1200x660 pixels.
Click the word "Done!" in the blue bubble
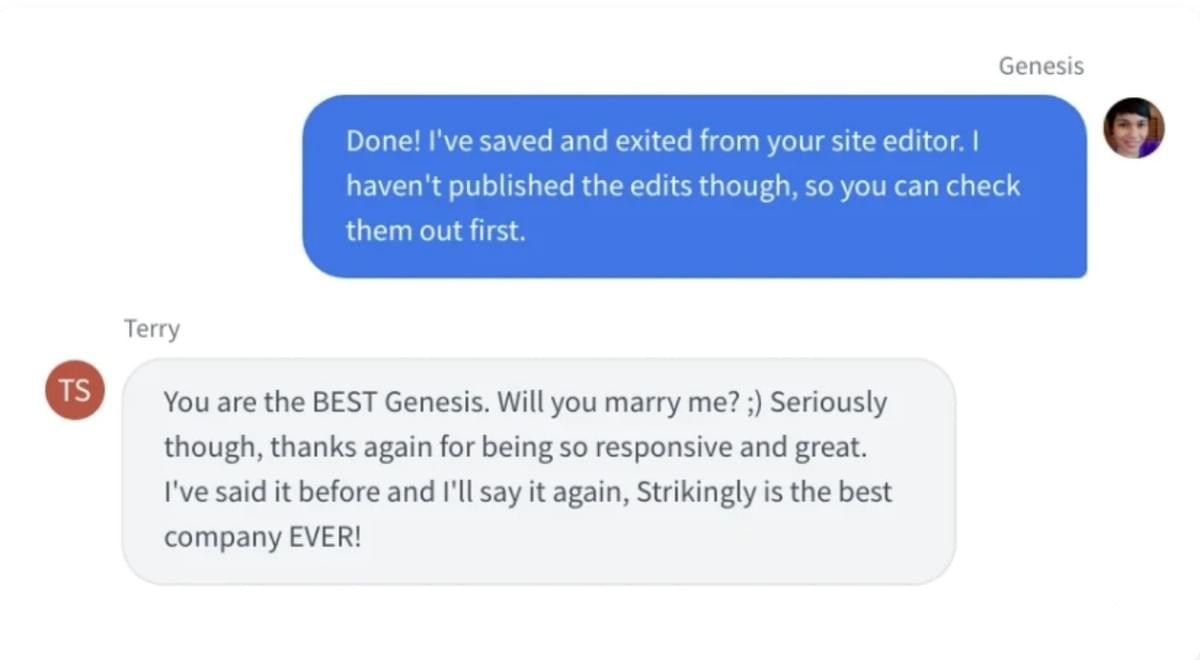pos(384,142)
